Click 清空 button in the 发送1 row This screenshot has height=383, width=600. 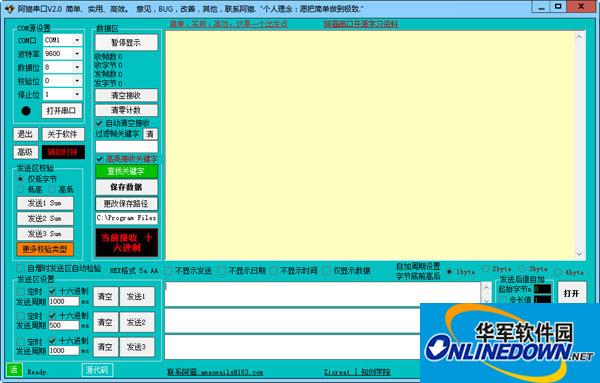point(105,297)
